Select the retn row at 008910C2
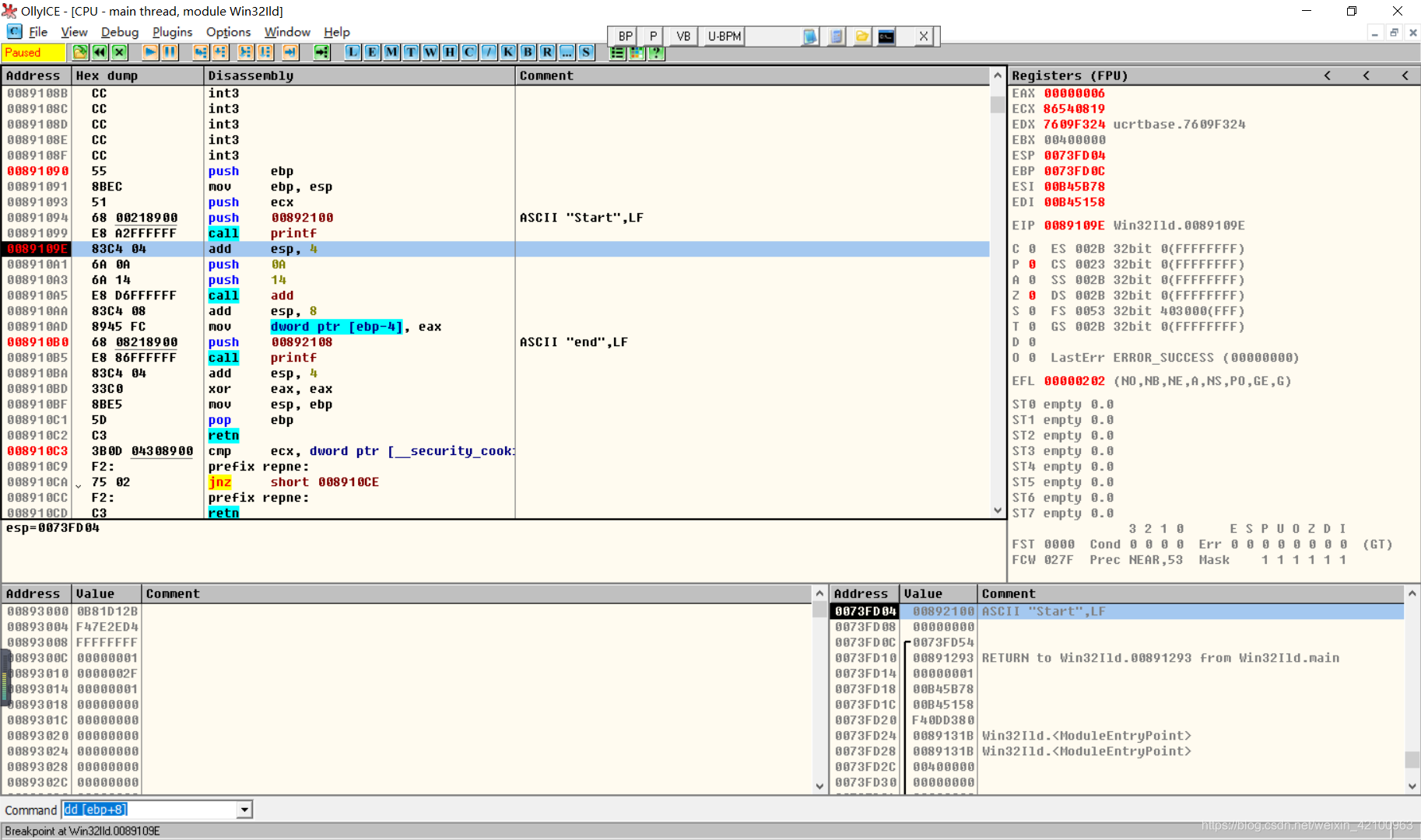The image size is (1421, 840). point(496,436)
